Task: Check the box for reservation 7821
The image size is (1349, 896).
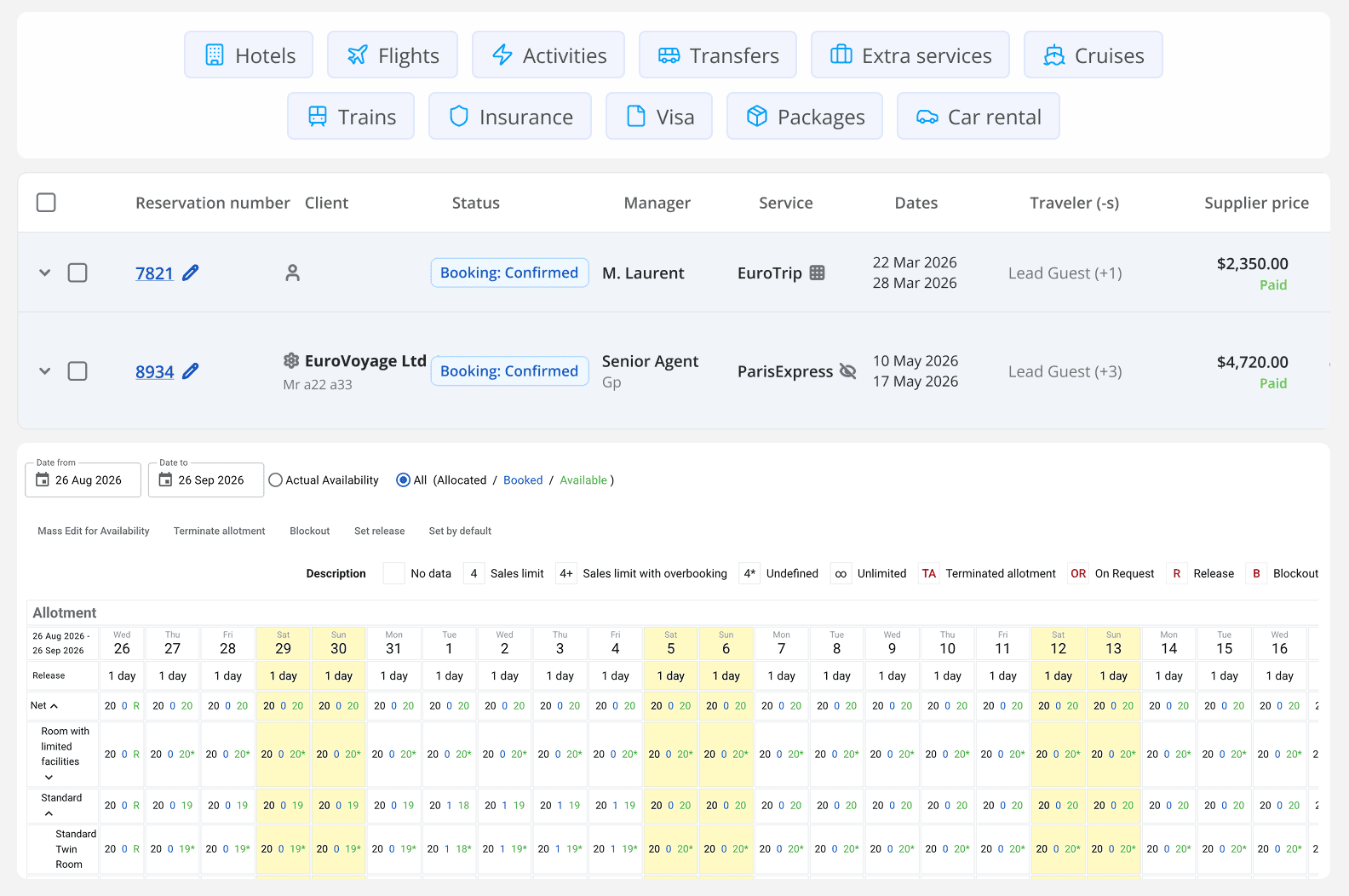Action: coord(77,273)
